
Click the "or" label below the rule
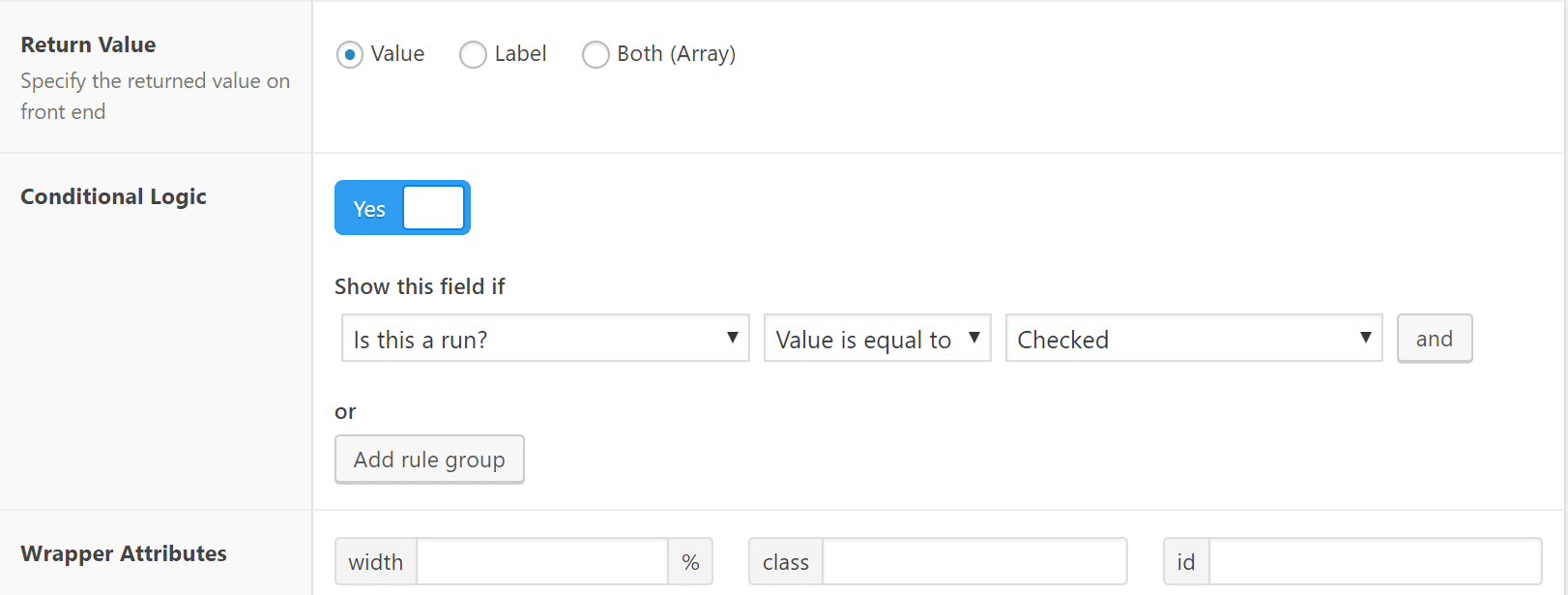345,411
